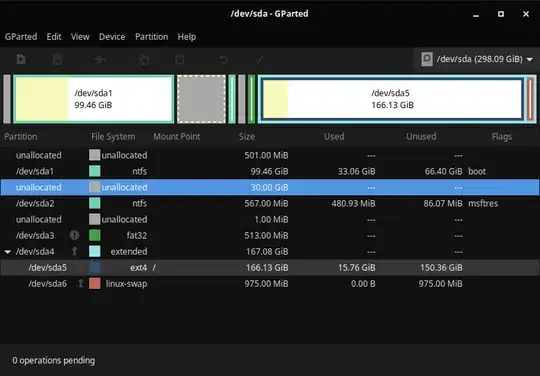This screenshot has height=376, width=540.
Task: Click the Paste partition toolbar icon
Action: tap(179, 60)
